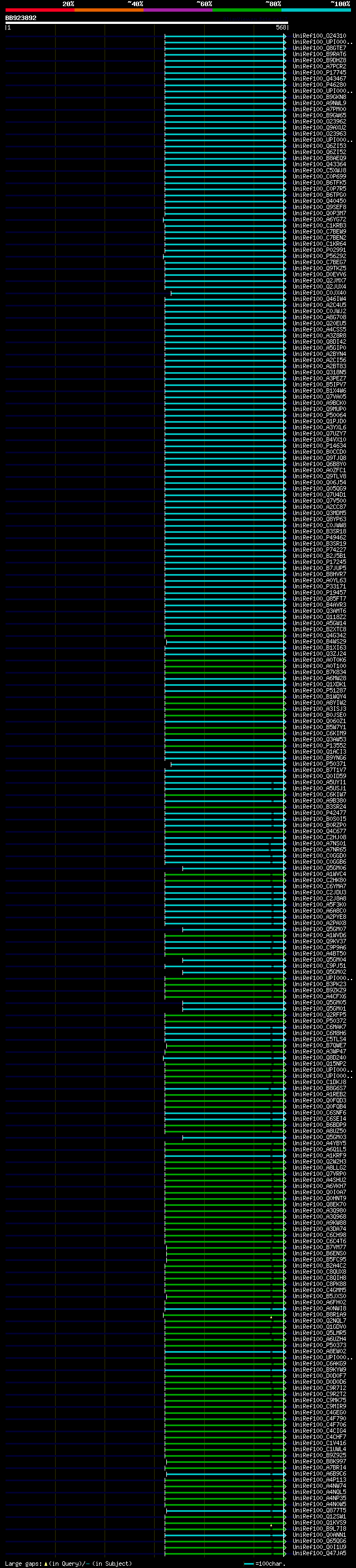The width and height of the screenshot is (356, 1568).
Task: Click the red 20% identity legend segment
Action: 39,10
